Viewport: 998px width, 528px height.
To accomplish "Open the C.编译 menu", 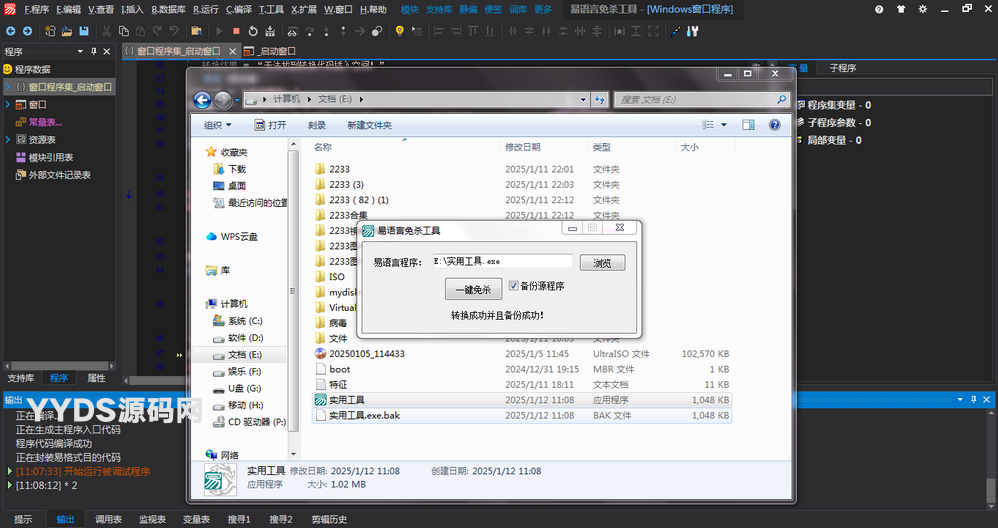I will click(237, 9).
